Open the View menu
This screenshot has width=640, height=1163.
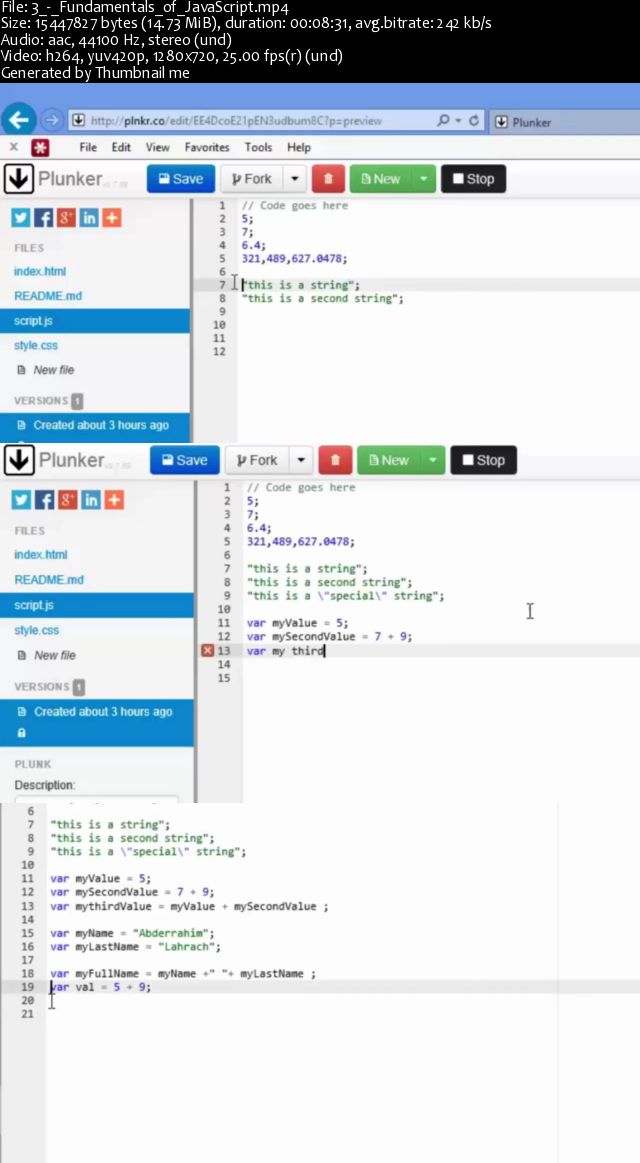click(157, 147)
